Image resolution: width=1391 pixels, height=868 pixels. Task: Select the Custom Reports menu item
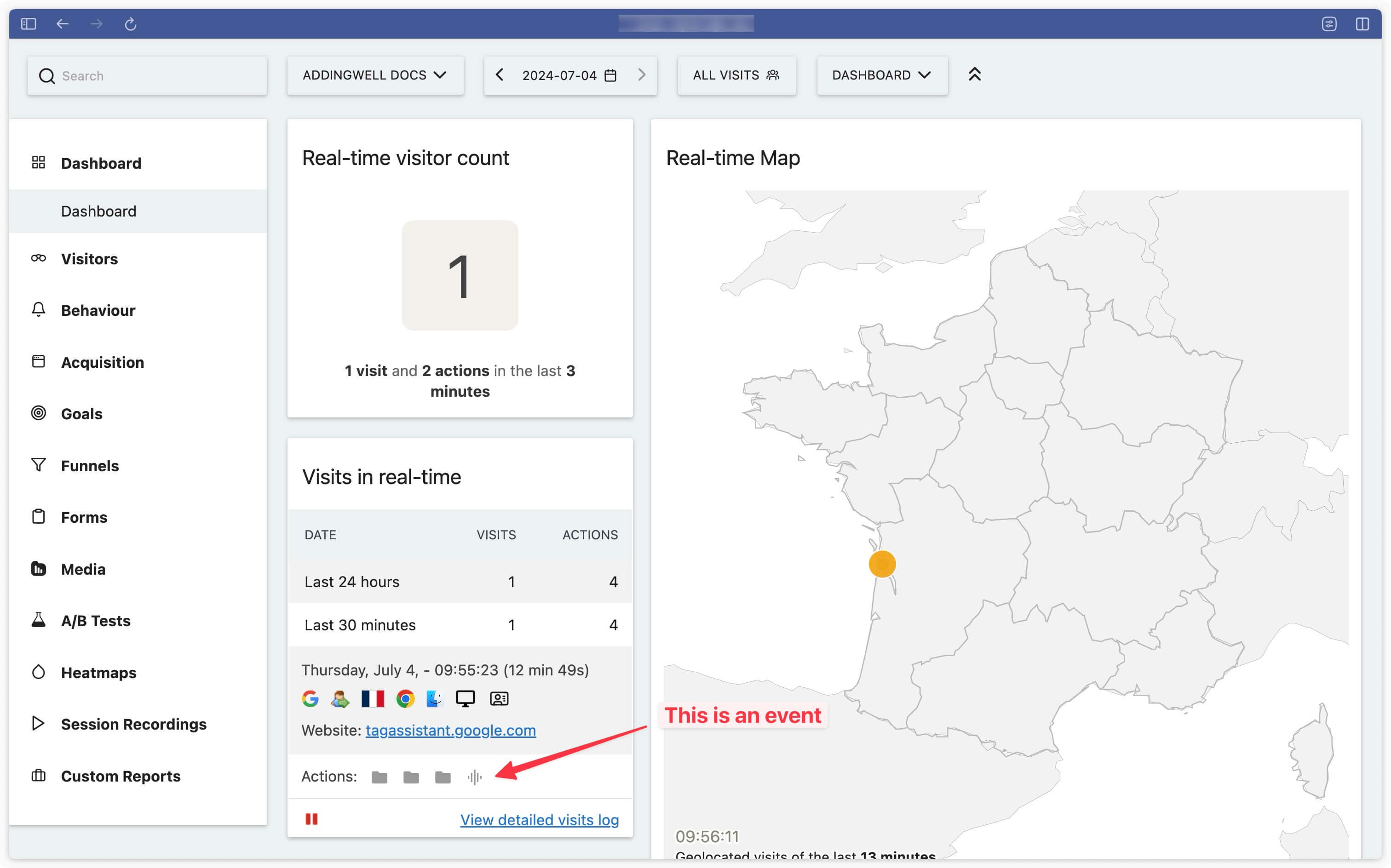point(120,776)
